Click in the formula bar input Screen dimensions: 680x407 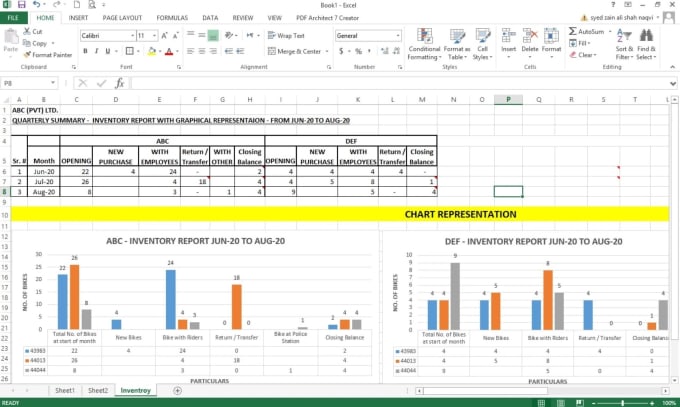point(399,83)
